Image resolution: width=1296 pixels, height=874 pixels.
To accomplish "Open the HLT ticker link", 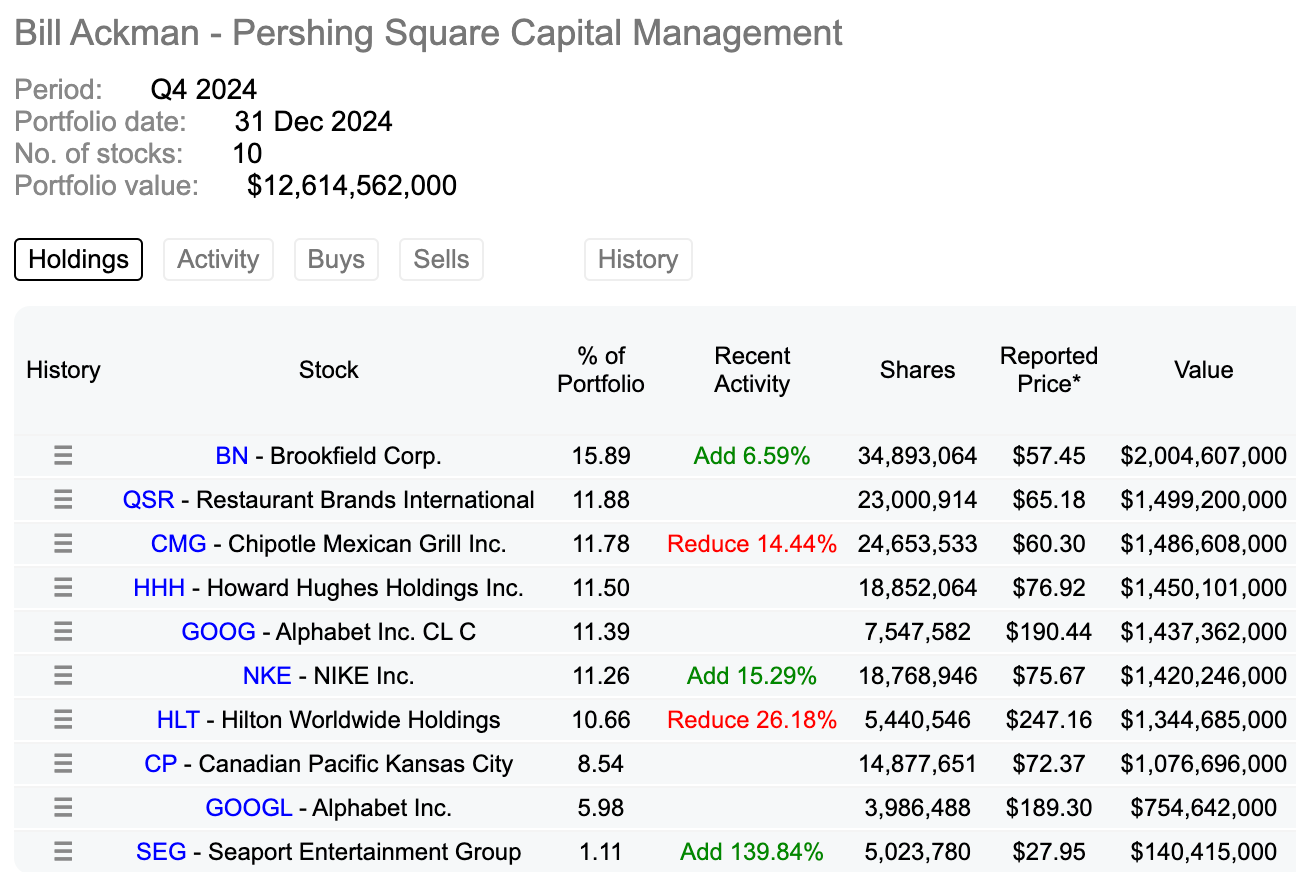I will coord(179,720).
